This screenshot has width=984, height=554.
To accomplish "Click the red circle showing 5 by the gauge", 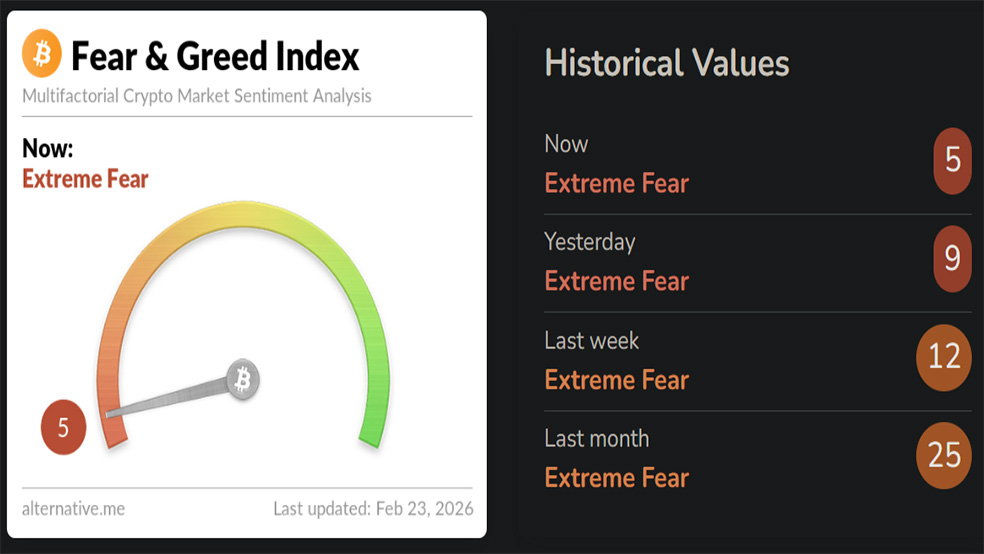I will click(63, 428).
